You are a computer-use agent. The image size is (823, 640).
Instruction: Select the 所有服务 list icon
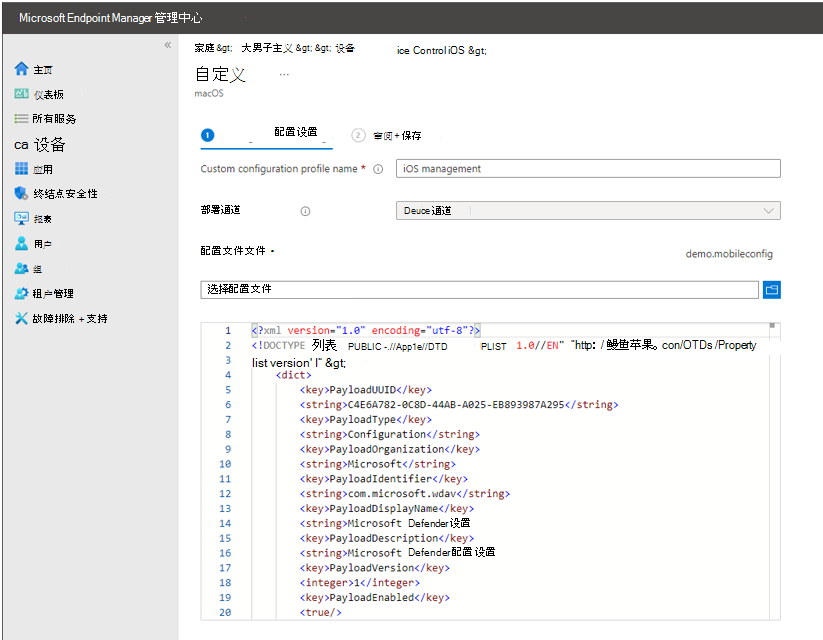(x=21, y=119)
